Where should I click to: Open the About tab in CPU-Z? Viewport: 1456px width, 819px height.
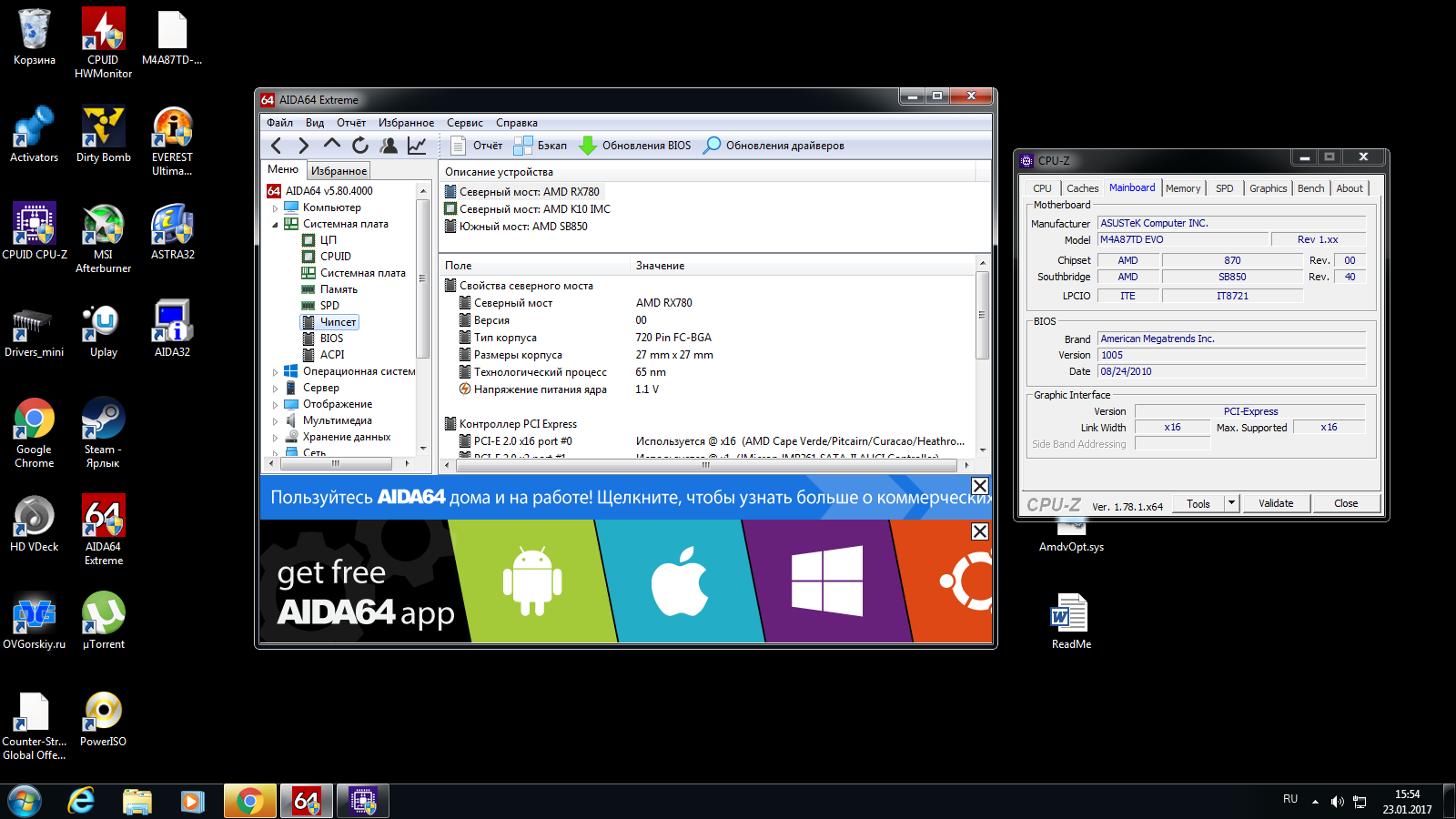tap(1350, 188)
